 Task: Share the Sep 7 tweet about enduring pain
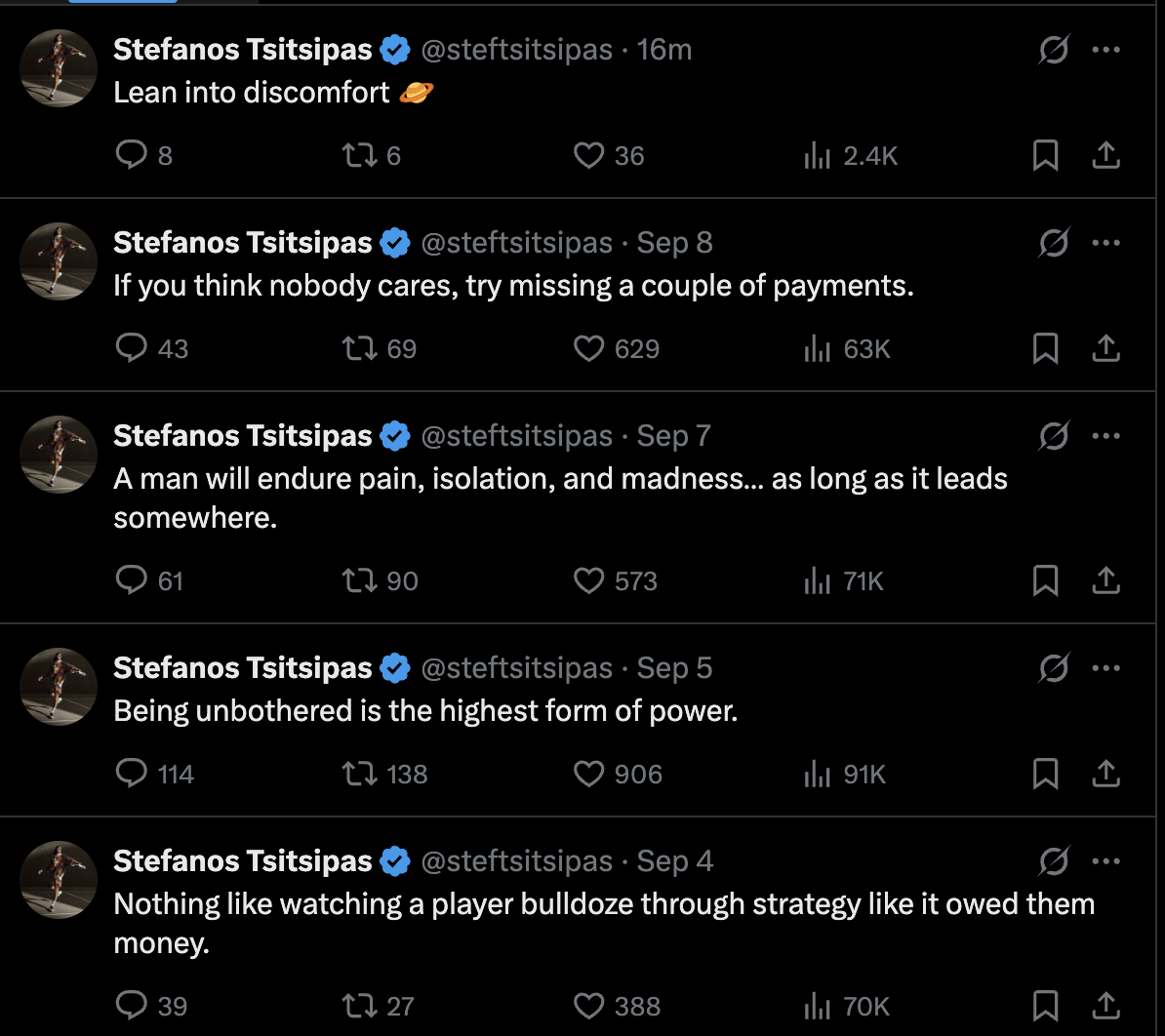click(x=1105, y=581)
